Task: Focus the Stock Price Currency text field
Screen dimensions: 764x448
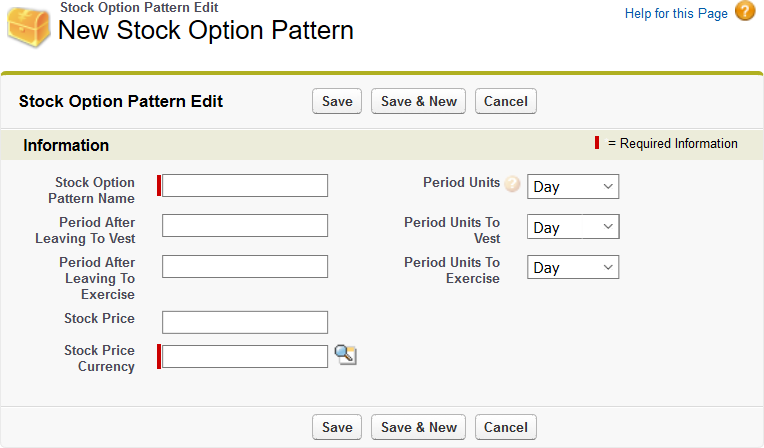Action: (245, 356)
